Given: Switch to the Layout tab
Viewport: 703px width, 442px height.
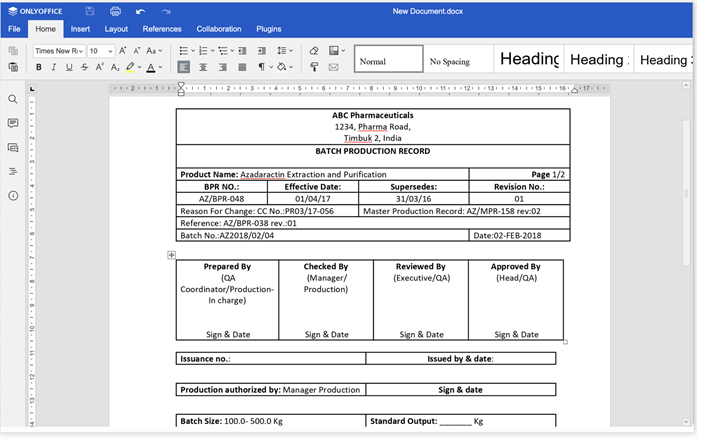Looking at the screenshot, I should [116, 29].
